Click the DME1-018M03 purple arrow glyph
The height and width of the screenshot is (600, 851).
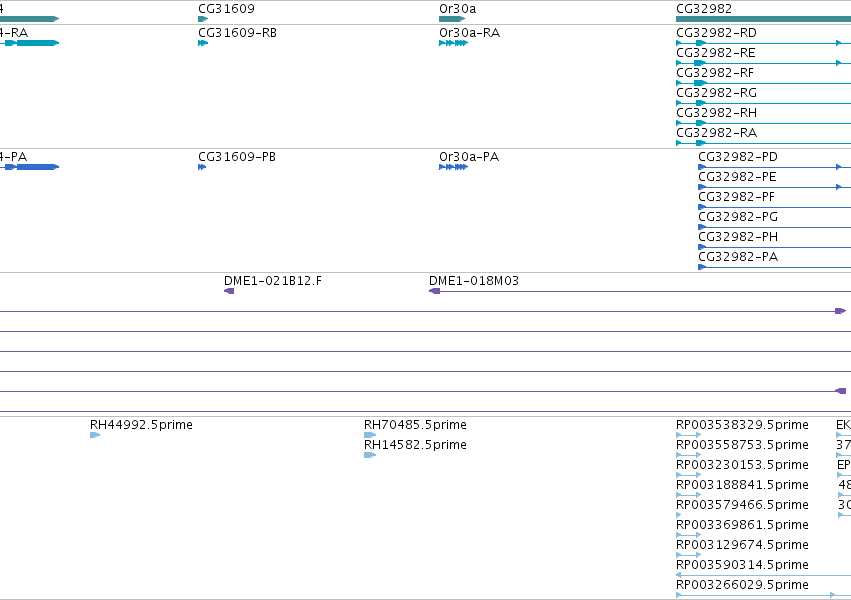(434, 291)
